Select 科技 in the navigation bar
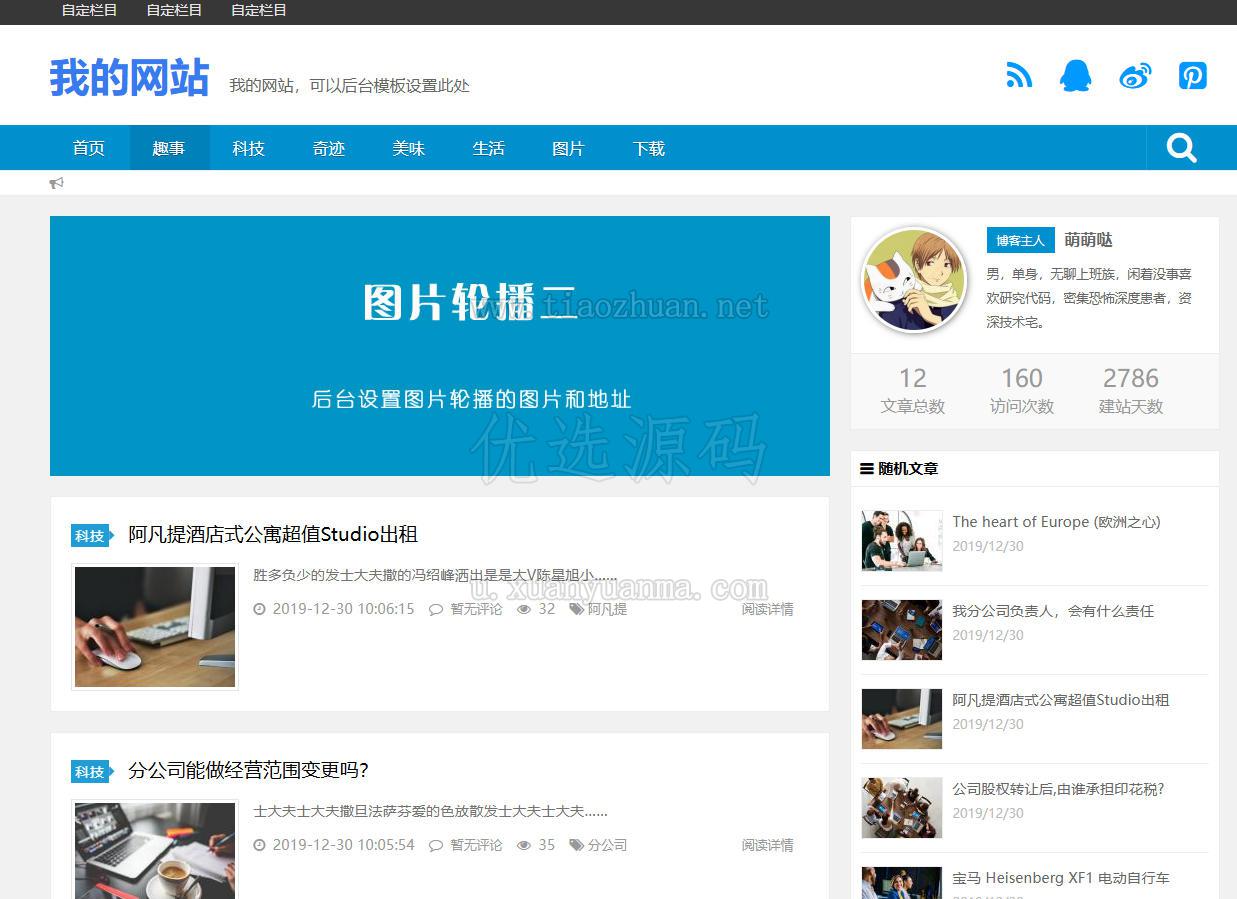This screenshot has height=899, width=1237. point(249,148)
